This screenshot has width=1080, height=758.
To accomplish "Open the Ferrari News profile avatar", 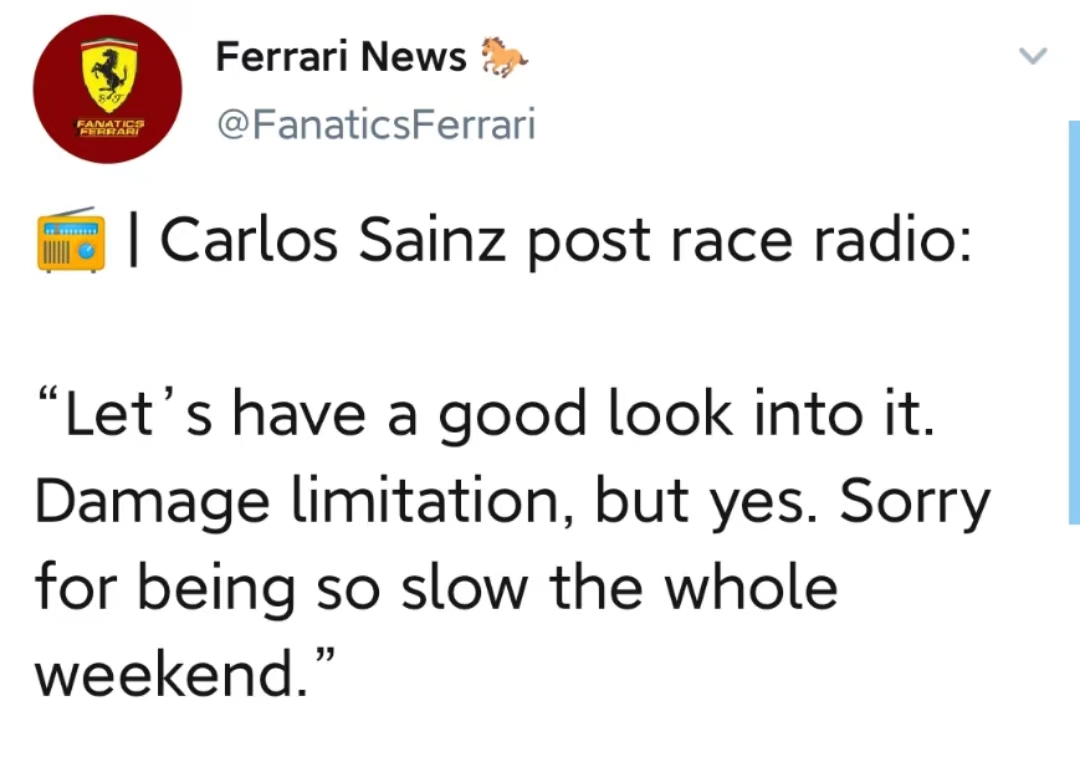I will [107, 90].
